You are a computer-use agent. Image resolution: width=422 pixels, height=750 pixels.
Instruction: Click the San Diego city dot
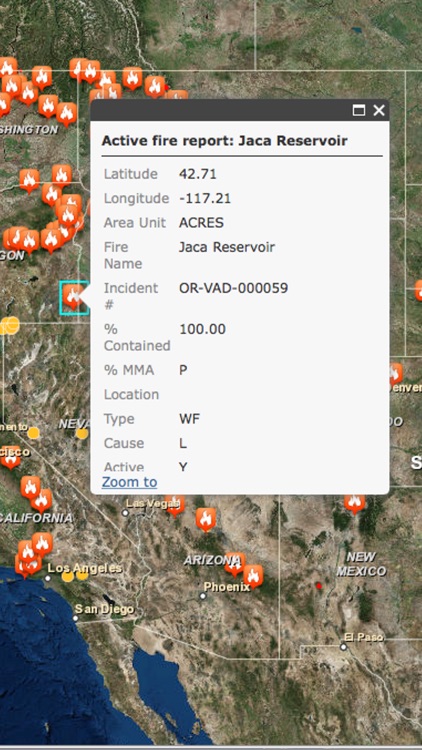coord(75,618)
